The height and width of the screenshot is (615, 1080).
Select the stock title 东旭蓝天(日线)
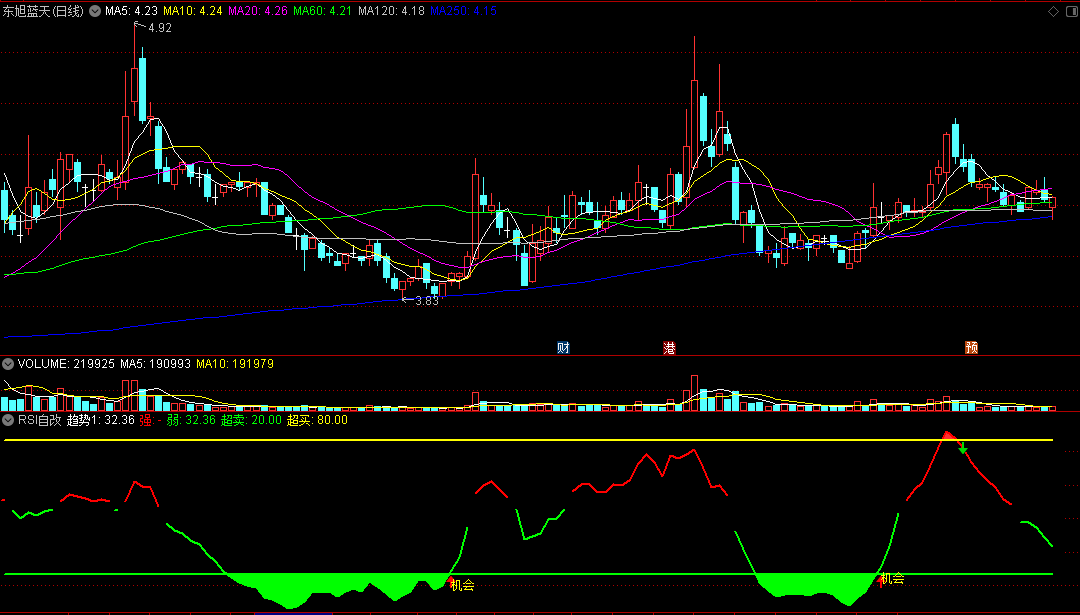(x=43, y=11)
